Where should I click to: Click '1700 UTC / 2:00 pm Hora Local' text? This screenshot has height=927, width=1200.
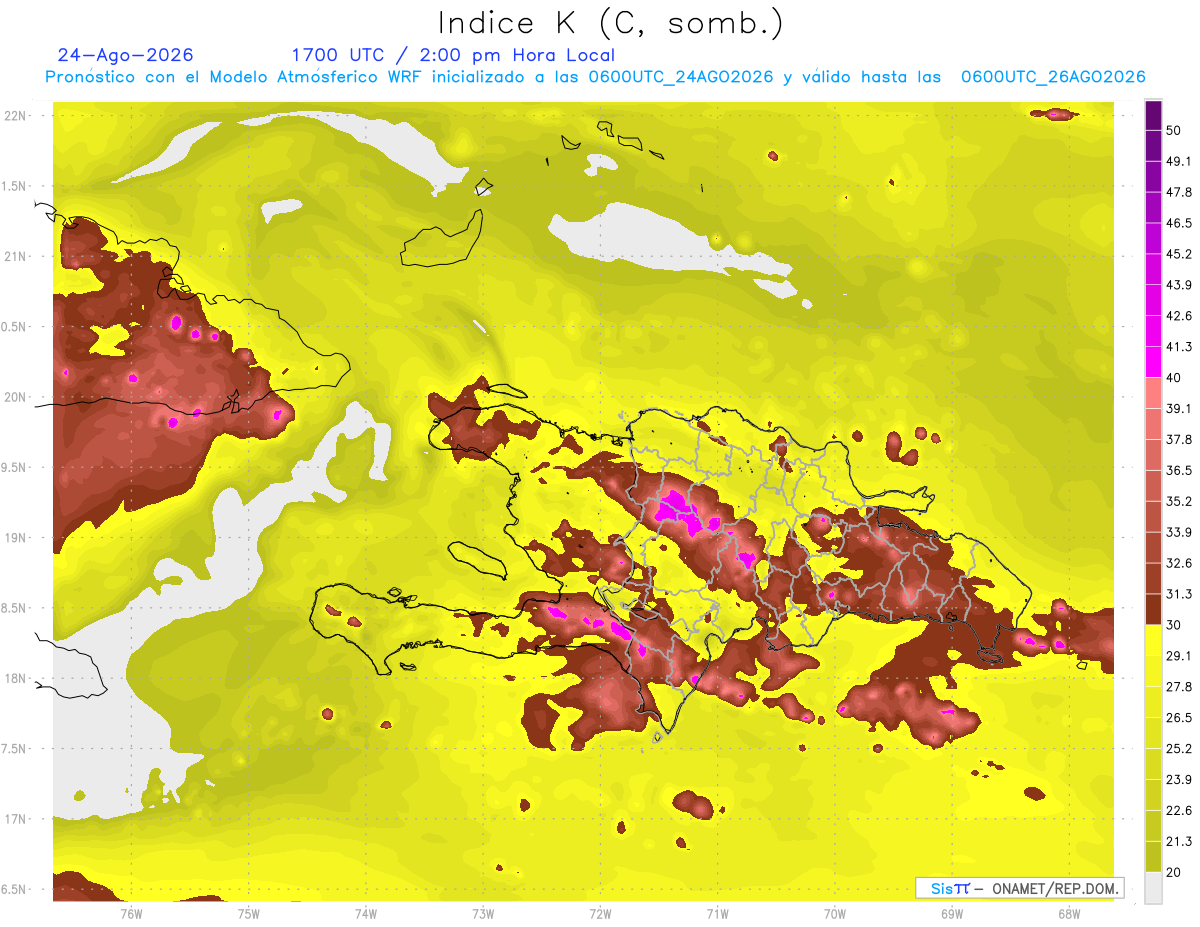coord(453,55)
